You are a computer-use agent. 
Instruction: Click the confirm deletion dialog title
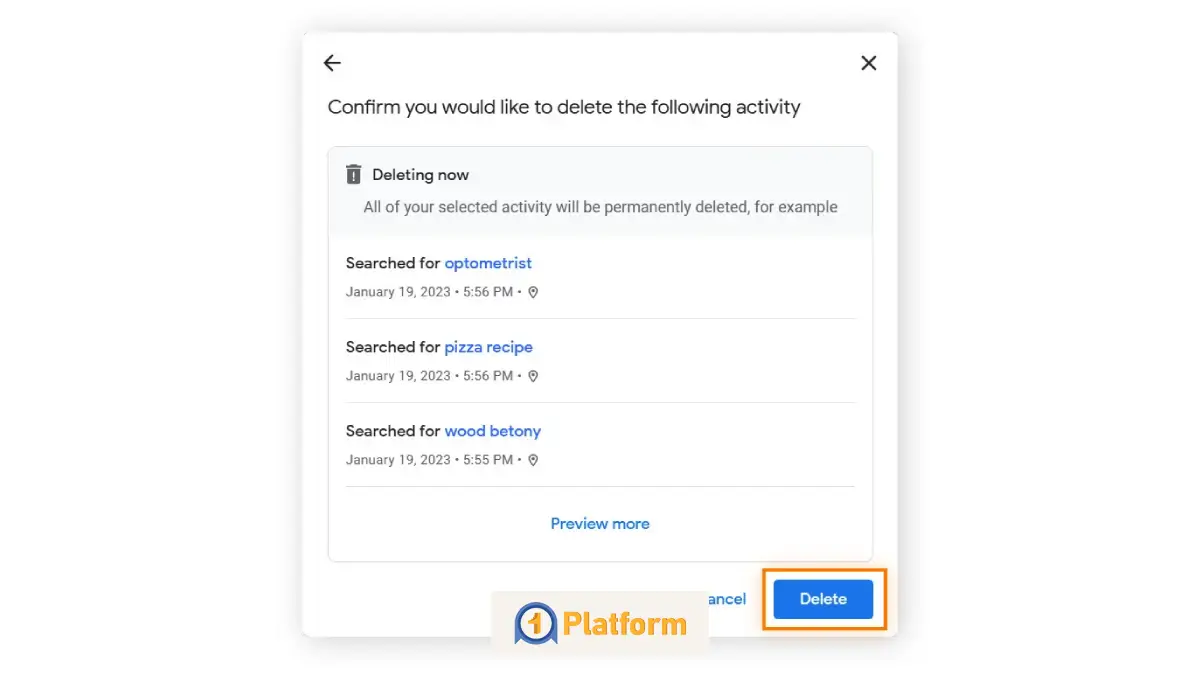[x=564, y=107]
